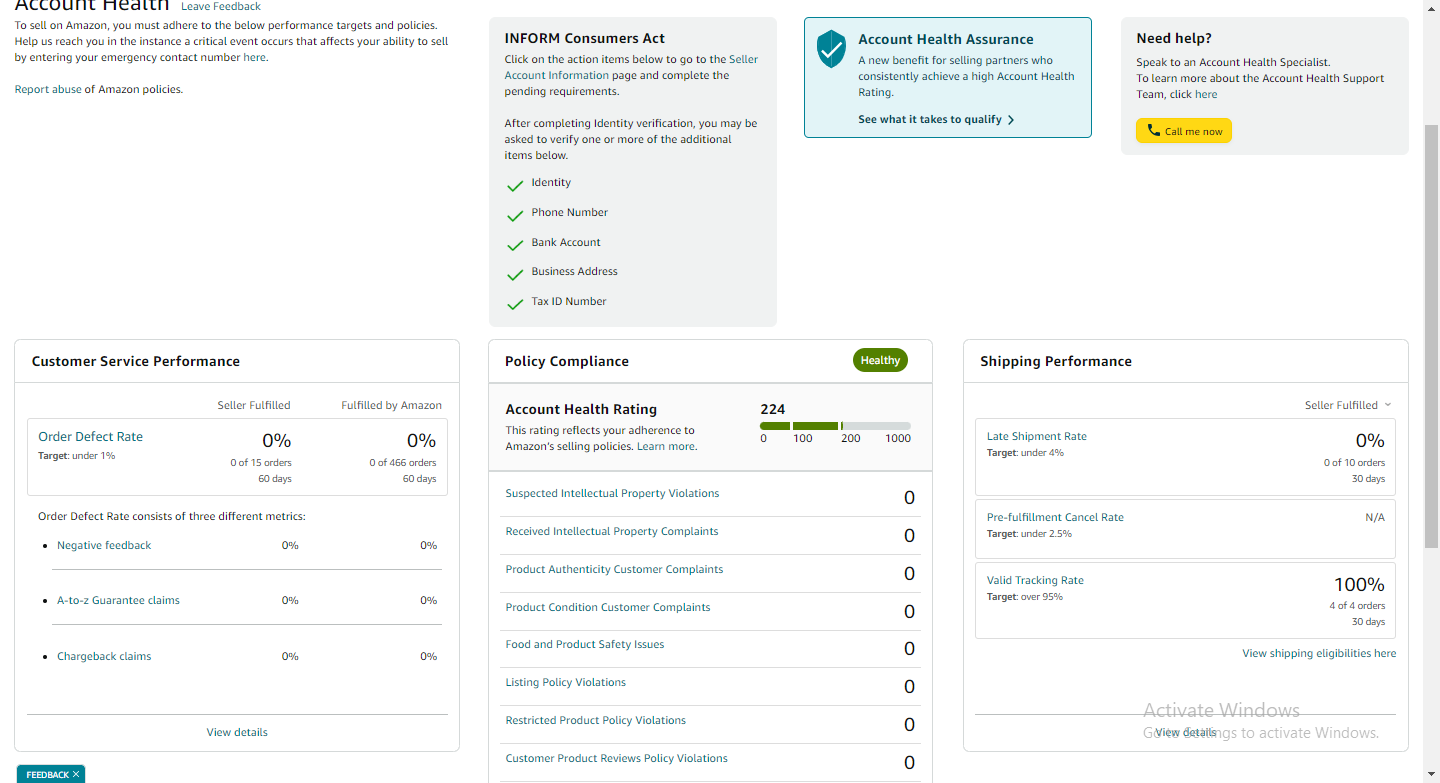Open the Pre-fulfillment Cancel Rate link
1440x783 pixels.
1055,517
